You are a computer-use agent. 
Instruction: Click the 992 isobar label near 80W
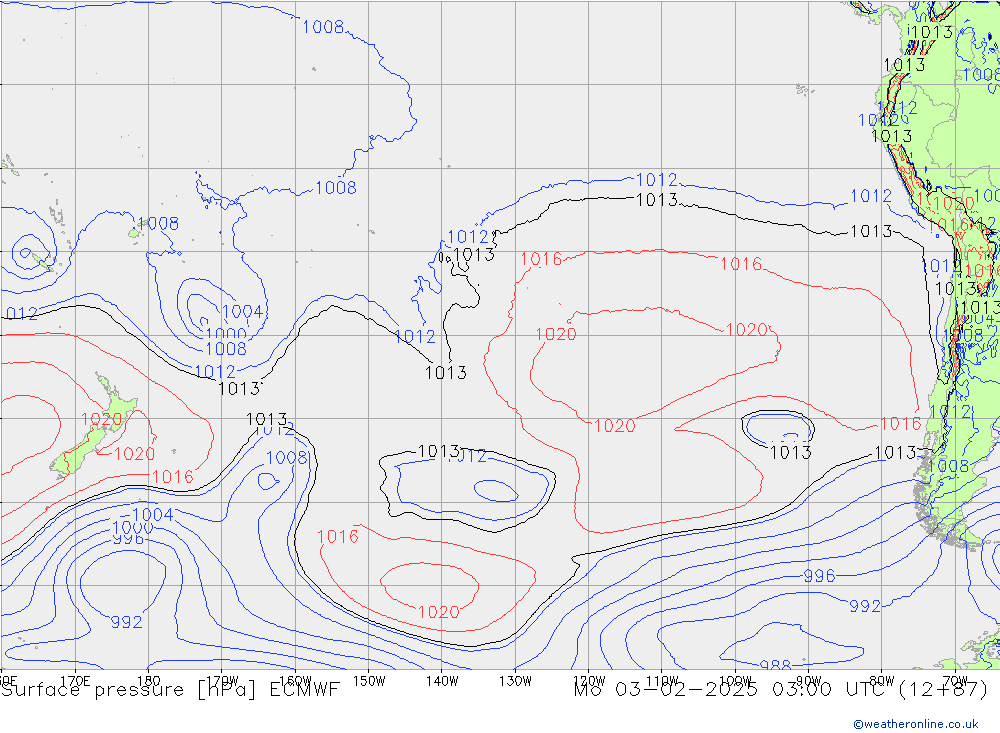[x=865, y=605]
